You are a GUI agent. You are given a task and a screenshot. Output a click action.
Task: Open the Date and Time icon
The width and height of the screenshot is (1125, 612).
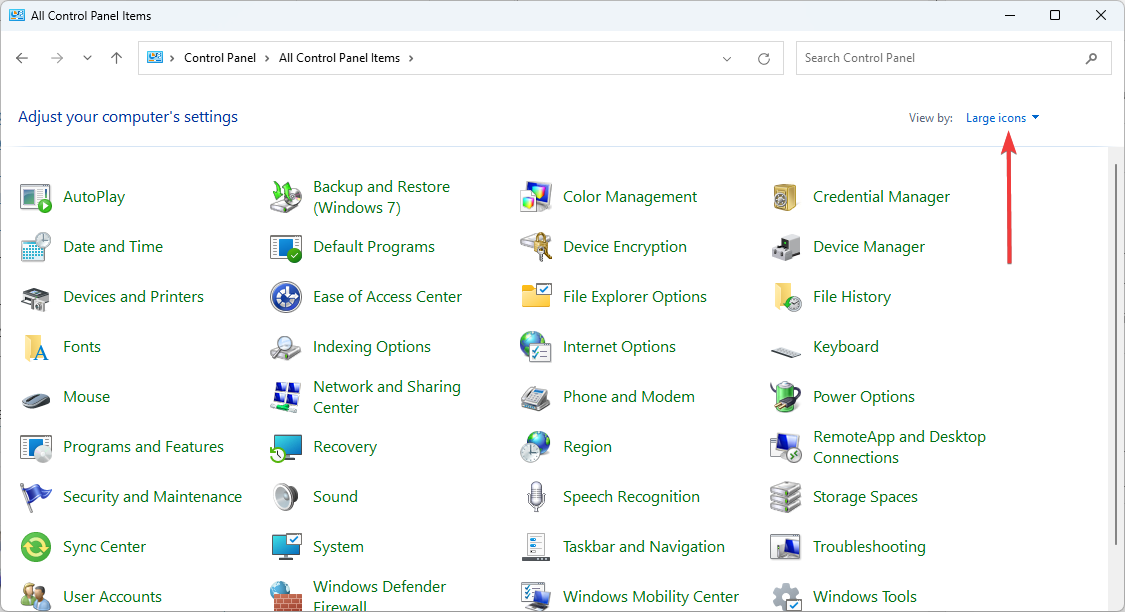tap(35, 247)
